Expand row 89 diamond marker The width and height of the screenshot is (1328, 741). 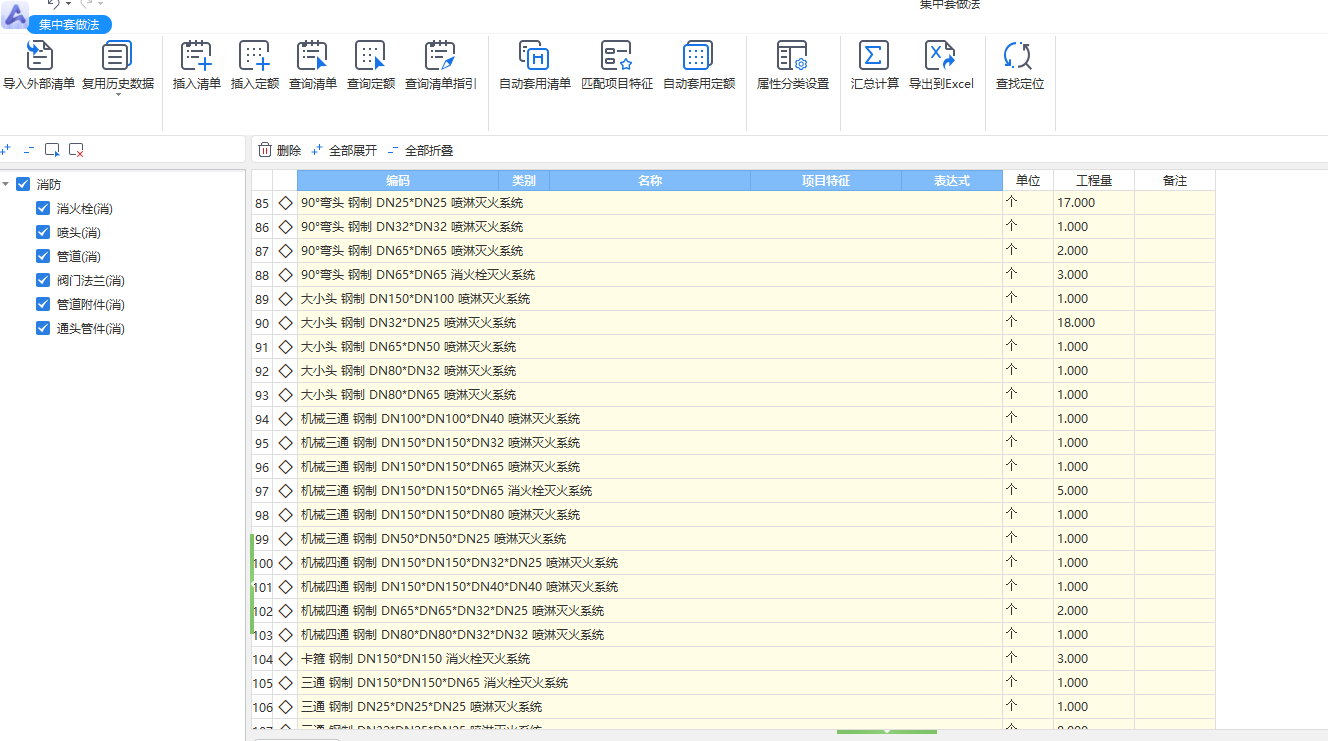(285, 299)
